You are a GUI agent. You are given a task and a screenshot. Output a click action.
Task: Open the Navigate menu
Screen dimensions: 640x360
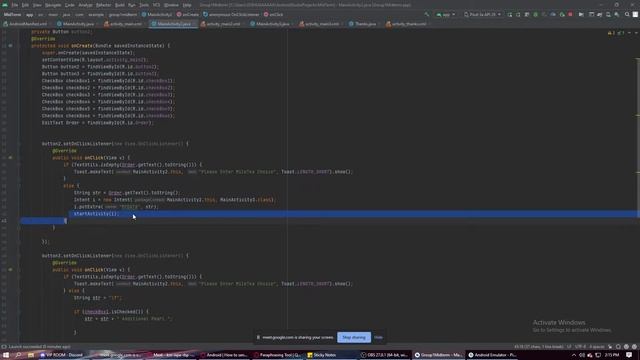point(53,5)
